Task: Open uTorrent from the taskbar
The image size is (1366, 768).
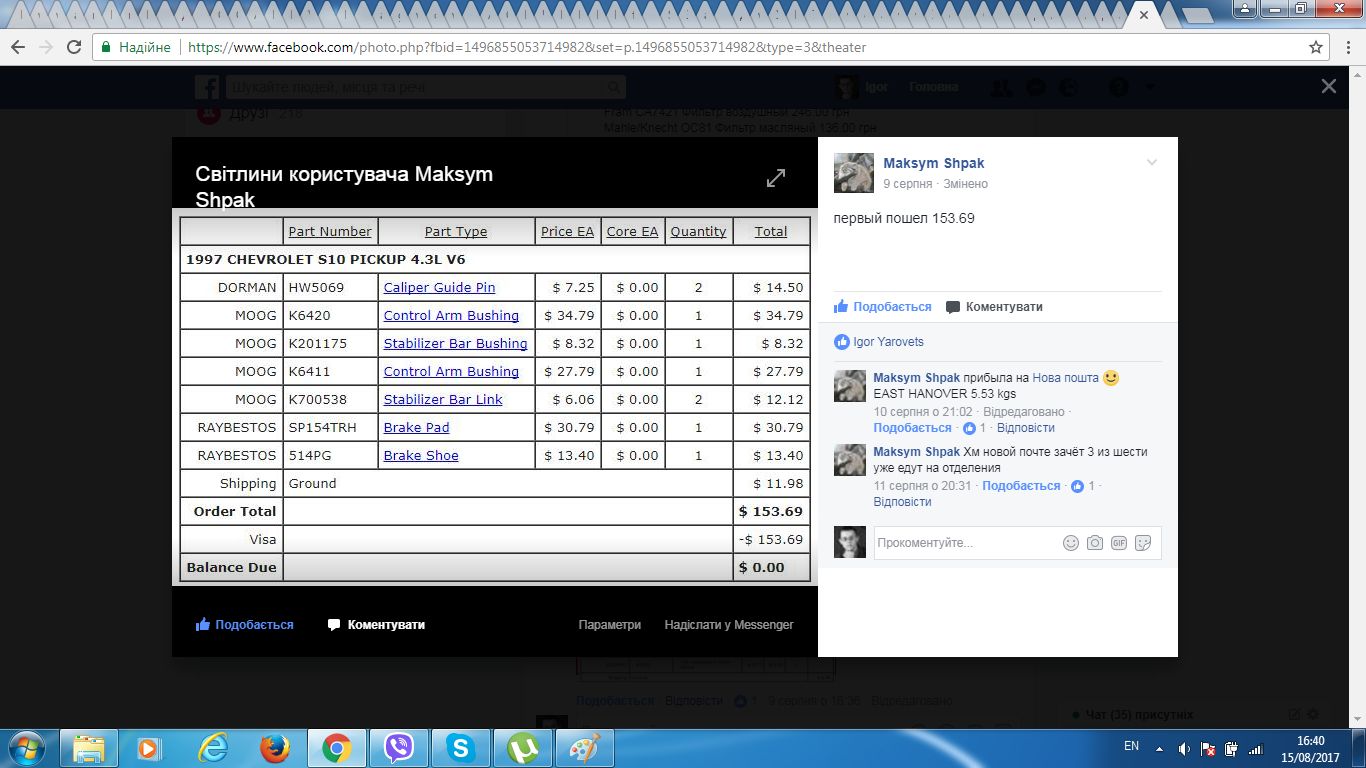Action: (523, 748)
